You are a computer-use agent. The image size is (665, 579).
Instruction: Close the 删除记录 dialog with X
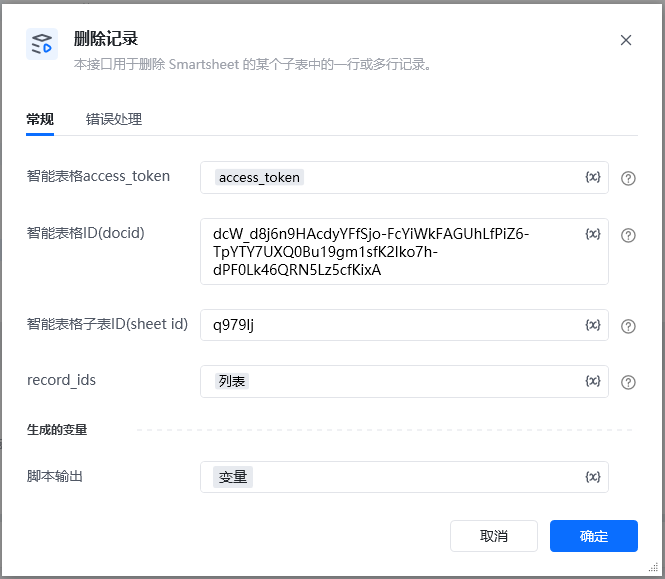coord(626,40)
